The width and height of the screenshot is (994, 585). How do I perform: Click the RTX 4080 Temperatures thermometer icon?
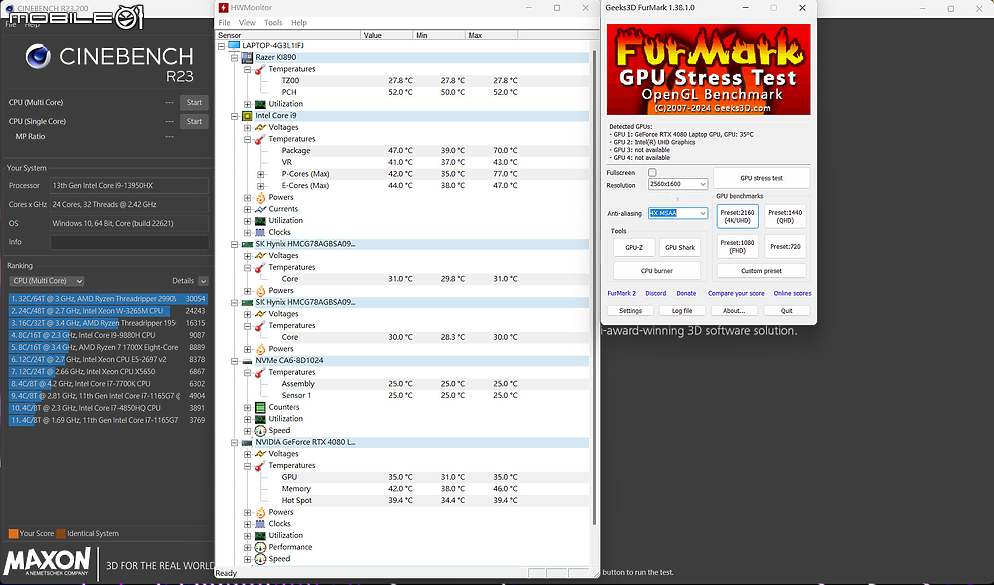coord(260,466)
